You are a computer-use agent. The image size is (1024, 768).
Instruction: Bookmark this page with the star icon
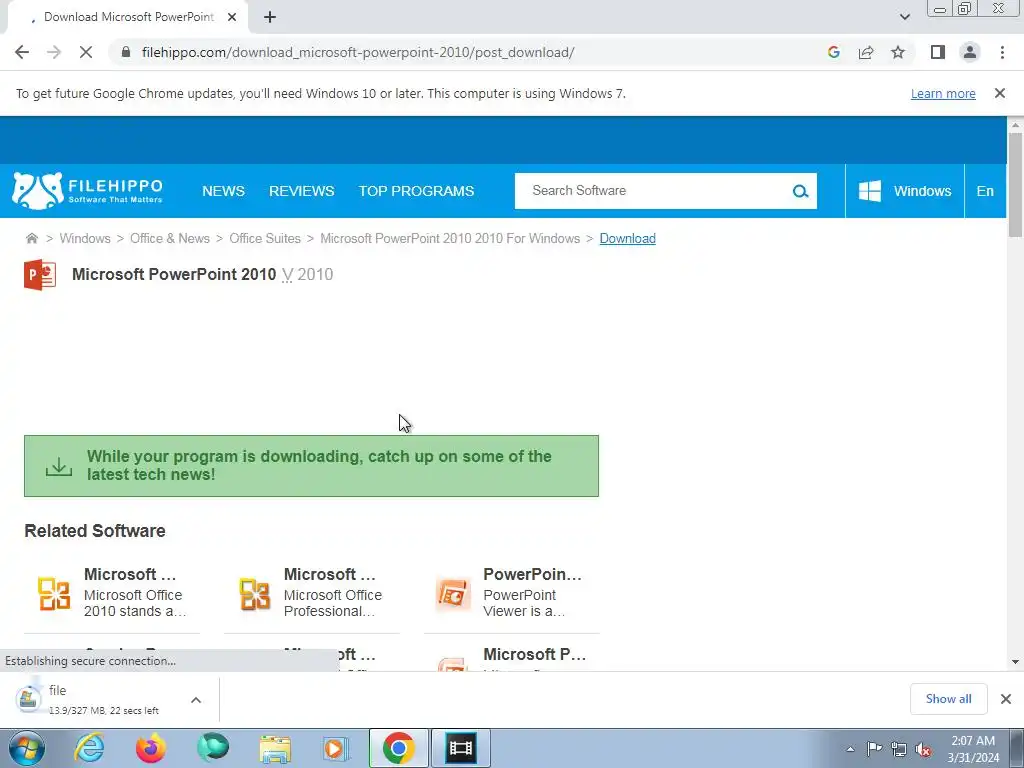pyautogui.click(x=898, y=52)
